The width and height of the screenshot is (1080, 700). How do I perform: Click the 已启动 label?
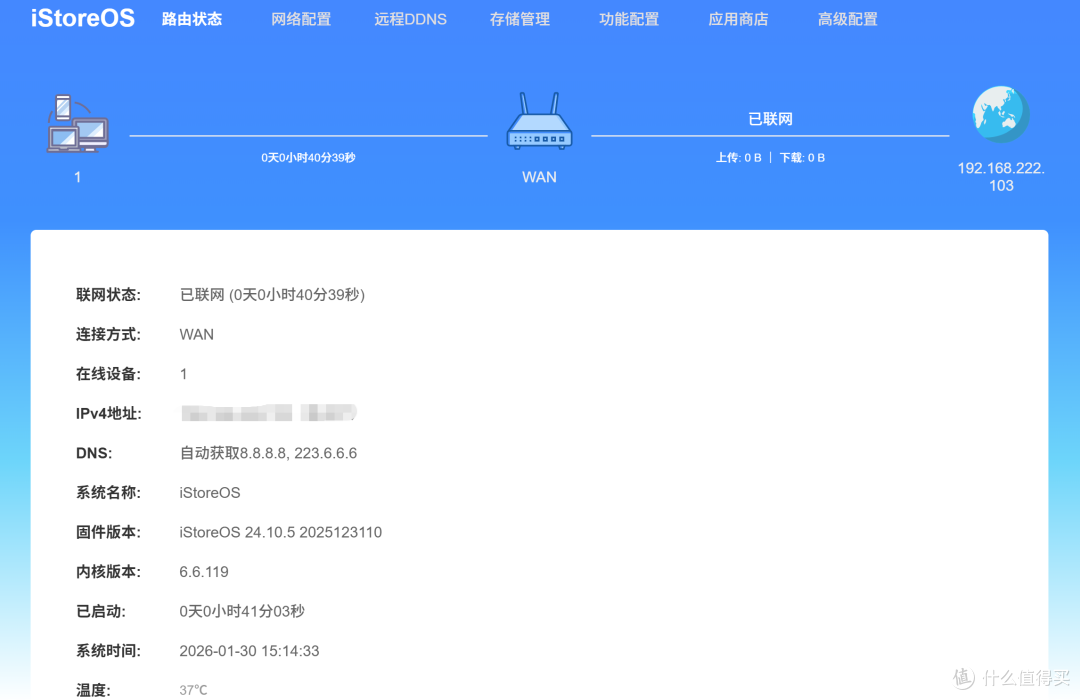pyautogui.click(x=101, y=611)
